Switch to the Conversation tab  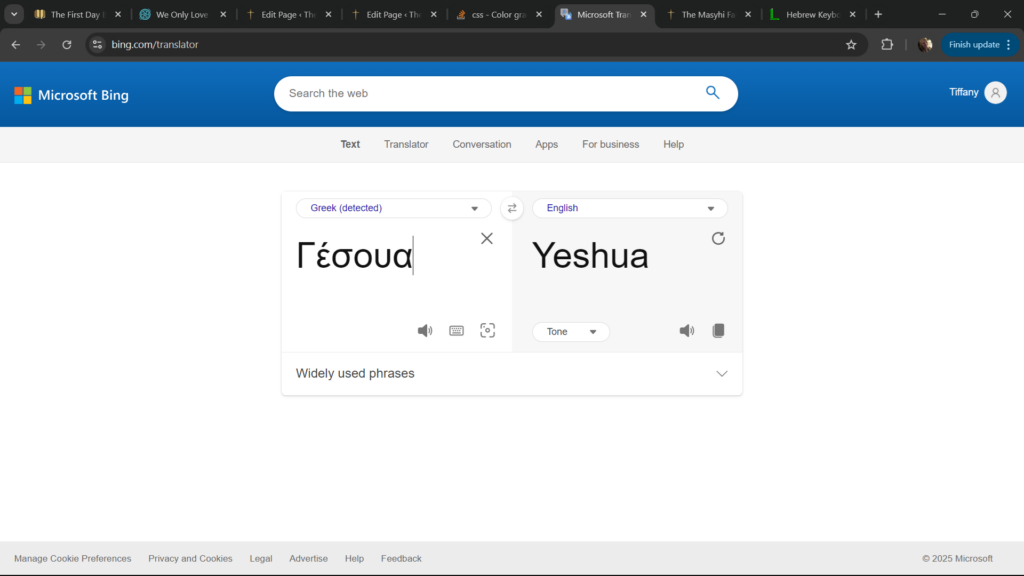(x=481, y=144)
